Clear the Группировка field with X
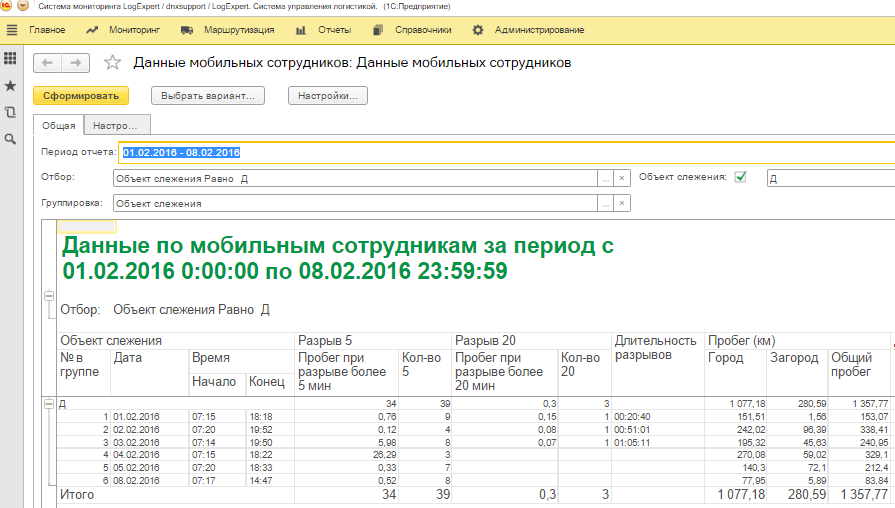The height and width of the screenshot is (508, 895). click(x=622, y=203)
